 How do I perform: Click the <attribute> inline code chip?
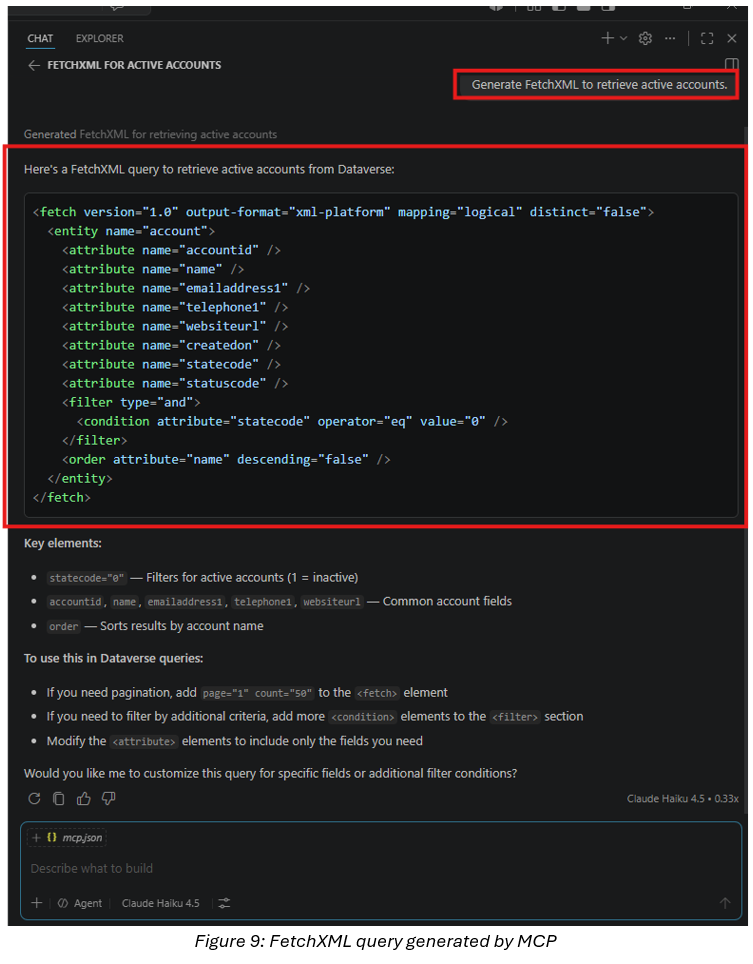click(144, 741)
